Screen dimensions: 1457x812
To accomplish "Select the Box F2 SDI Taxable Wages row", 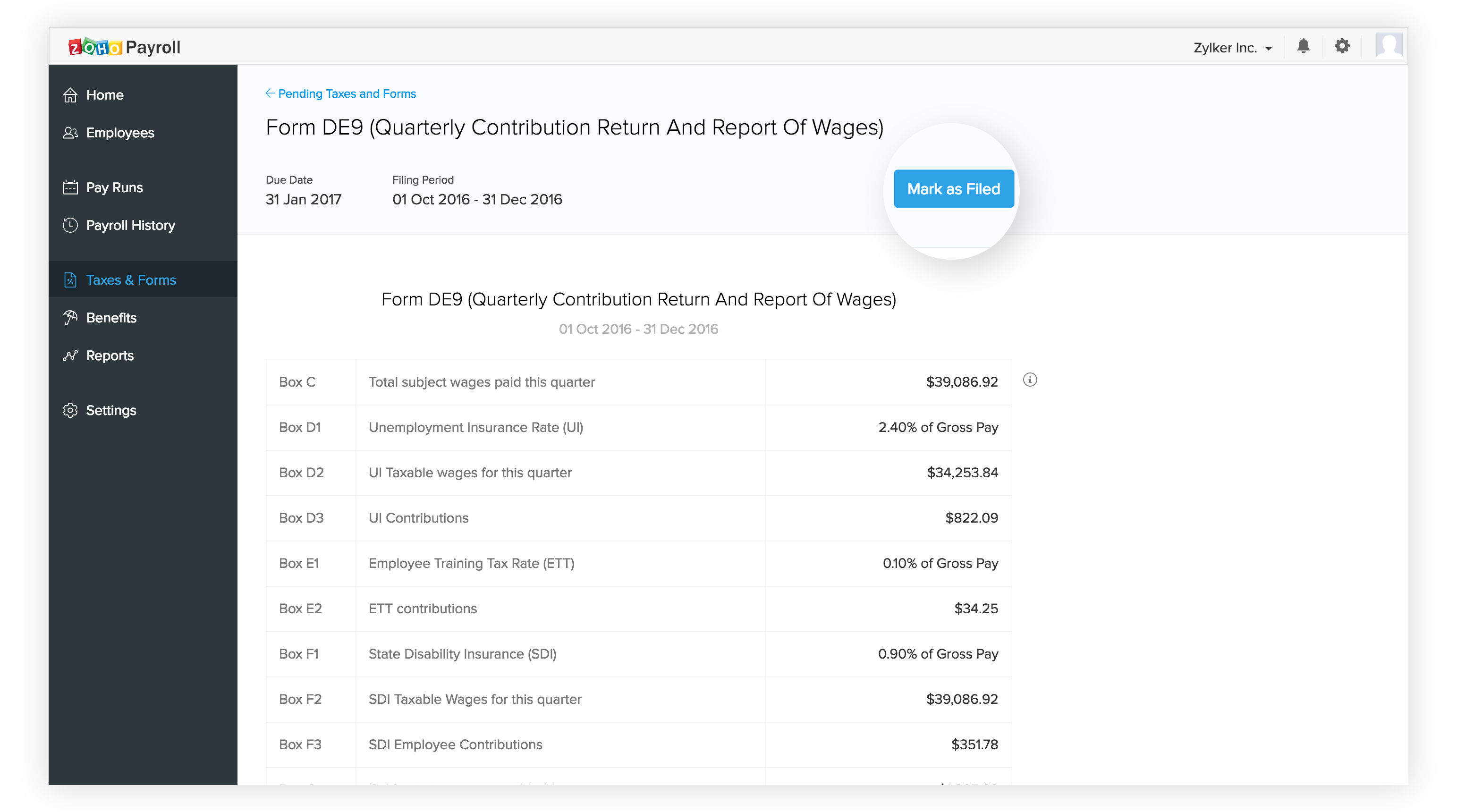I will (638, 700).
